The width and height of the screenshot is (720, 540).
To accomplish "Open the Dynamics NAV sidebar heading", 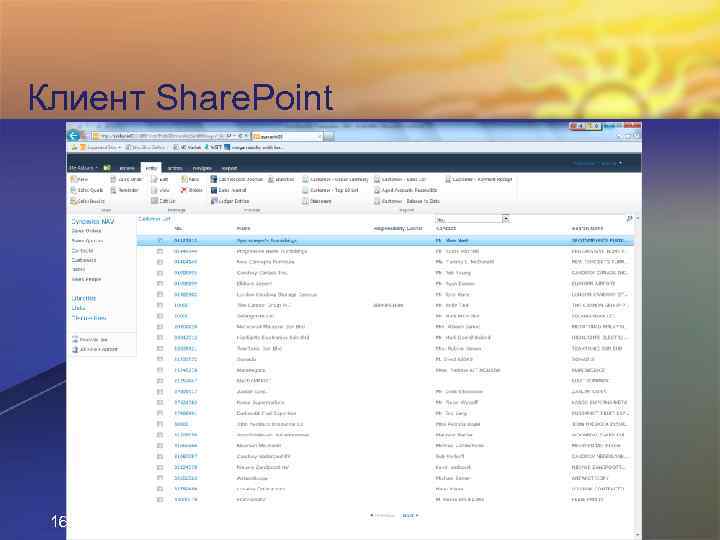I will tap(93, 221).
